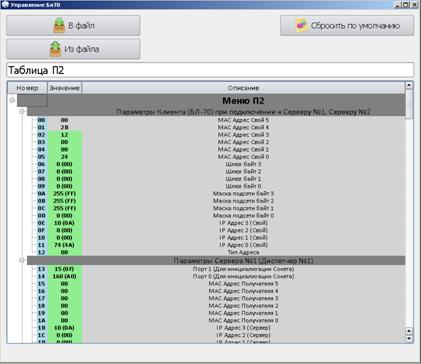Click scroll-up arrow of table scrollbar

click(409, 86)
